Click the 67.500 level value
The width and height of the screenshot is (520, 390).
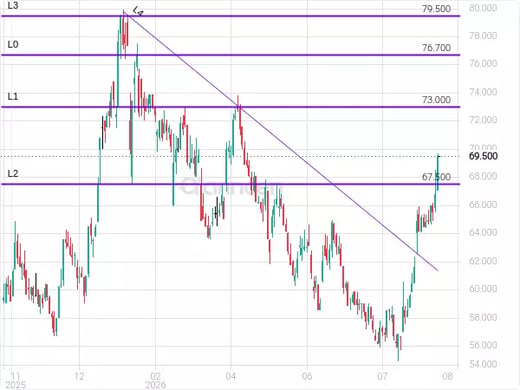(x=436, y=177)
